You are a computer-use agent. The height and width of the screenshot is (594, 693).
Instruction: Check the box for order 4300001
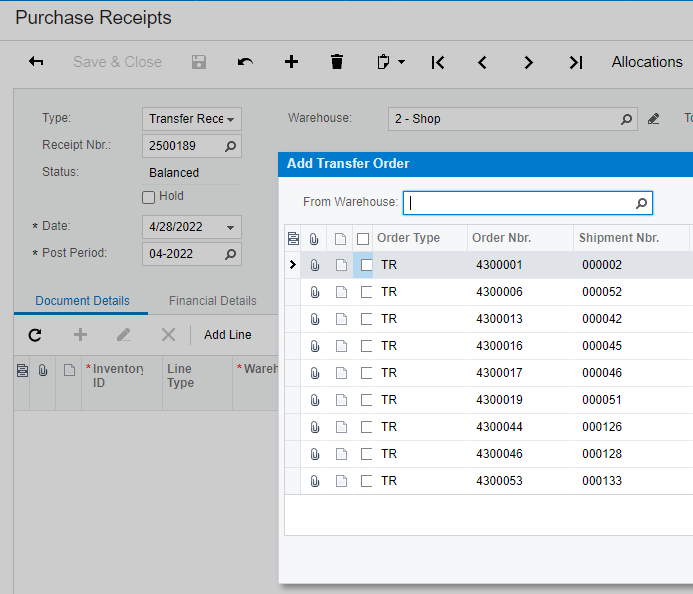[x=366, y=265]
